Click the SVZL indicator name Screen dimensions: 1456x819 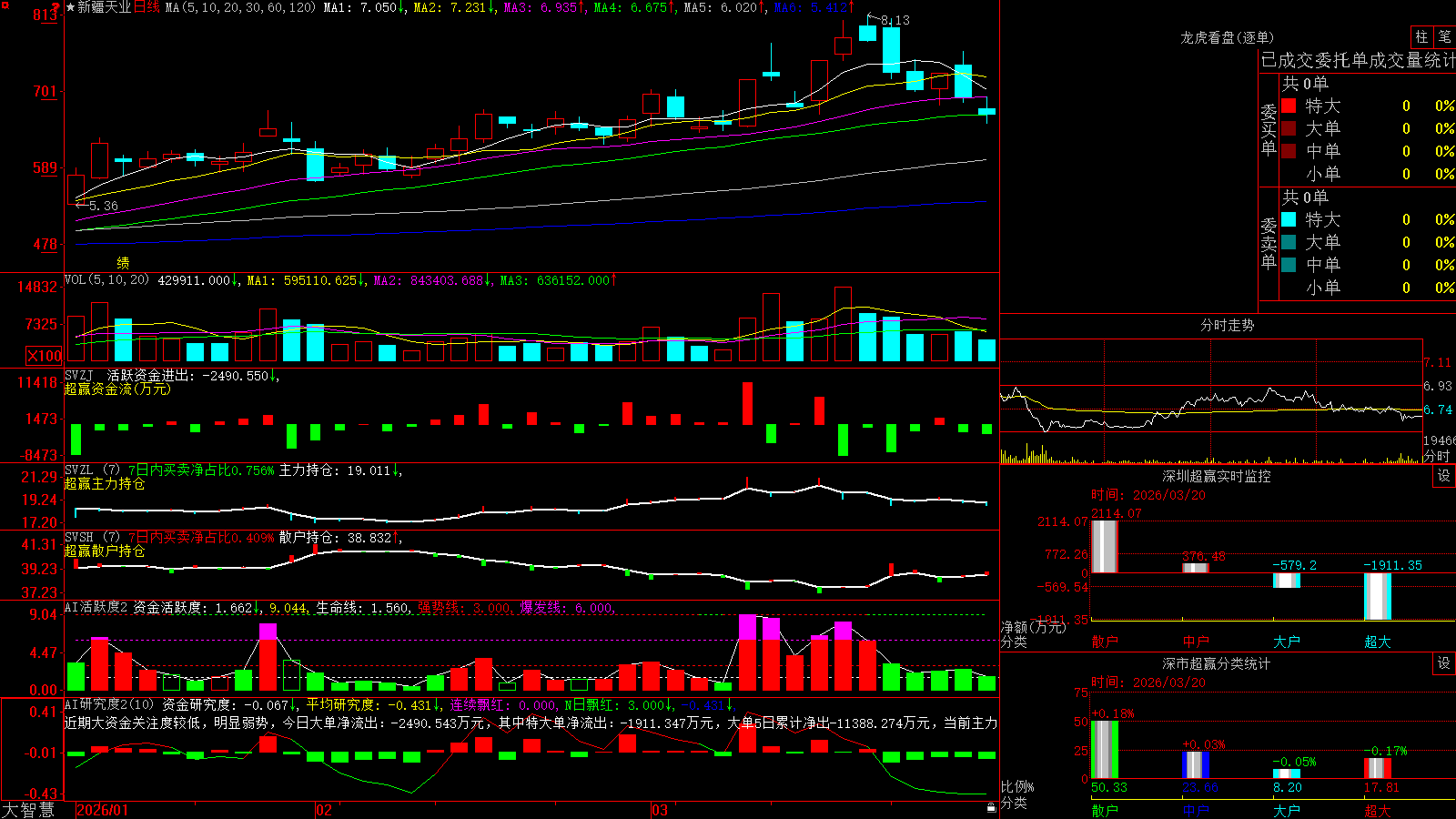click(x=78, y=470)
